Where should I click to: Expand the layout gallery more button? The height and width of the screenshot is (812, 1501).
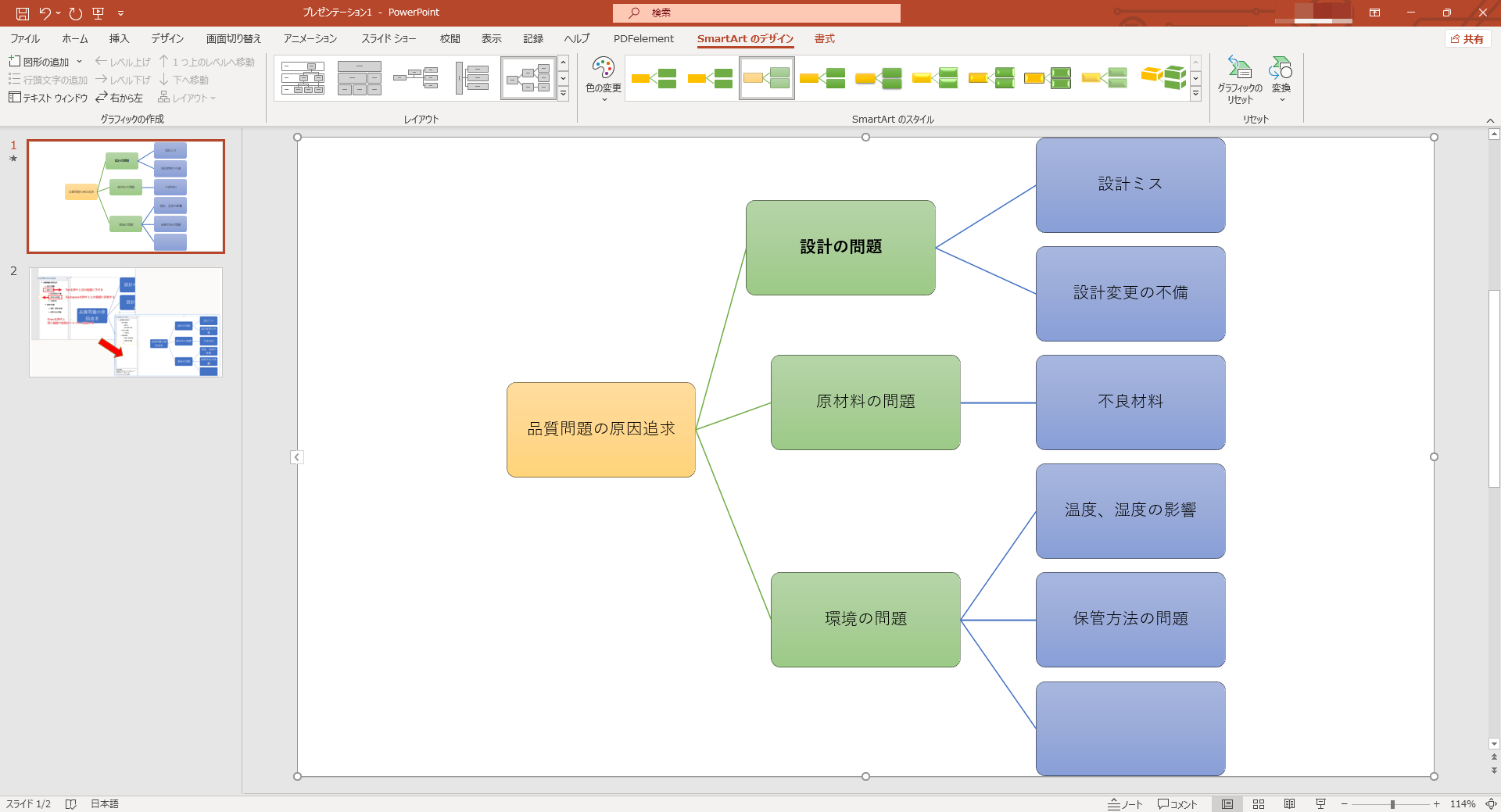click(x=563, y=94)
